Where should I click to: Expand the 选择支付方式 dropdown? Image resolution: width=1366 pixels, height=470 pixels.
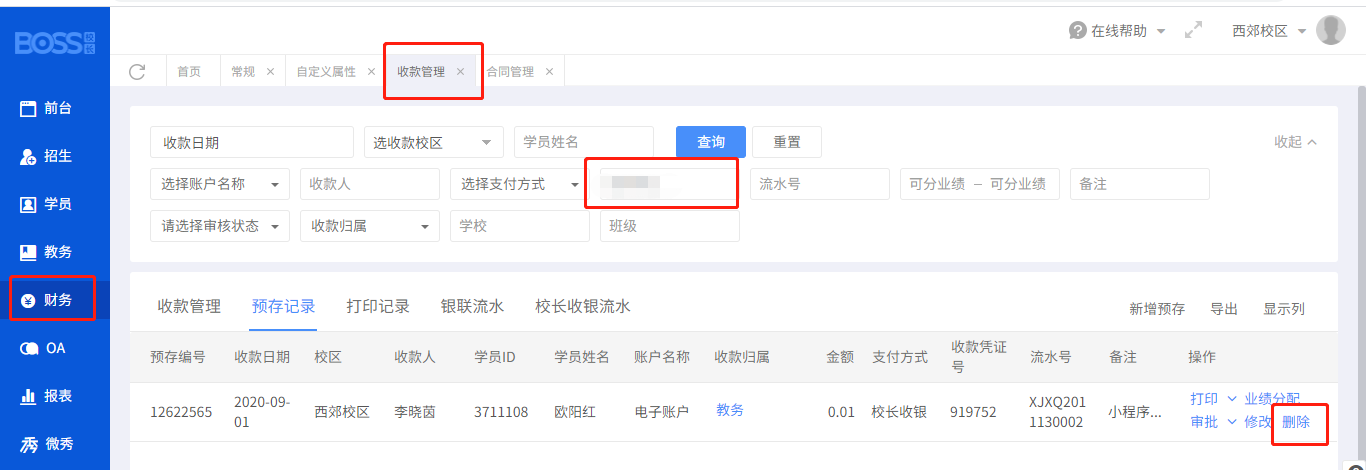tap(520, 184)
